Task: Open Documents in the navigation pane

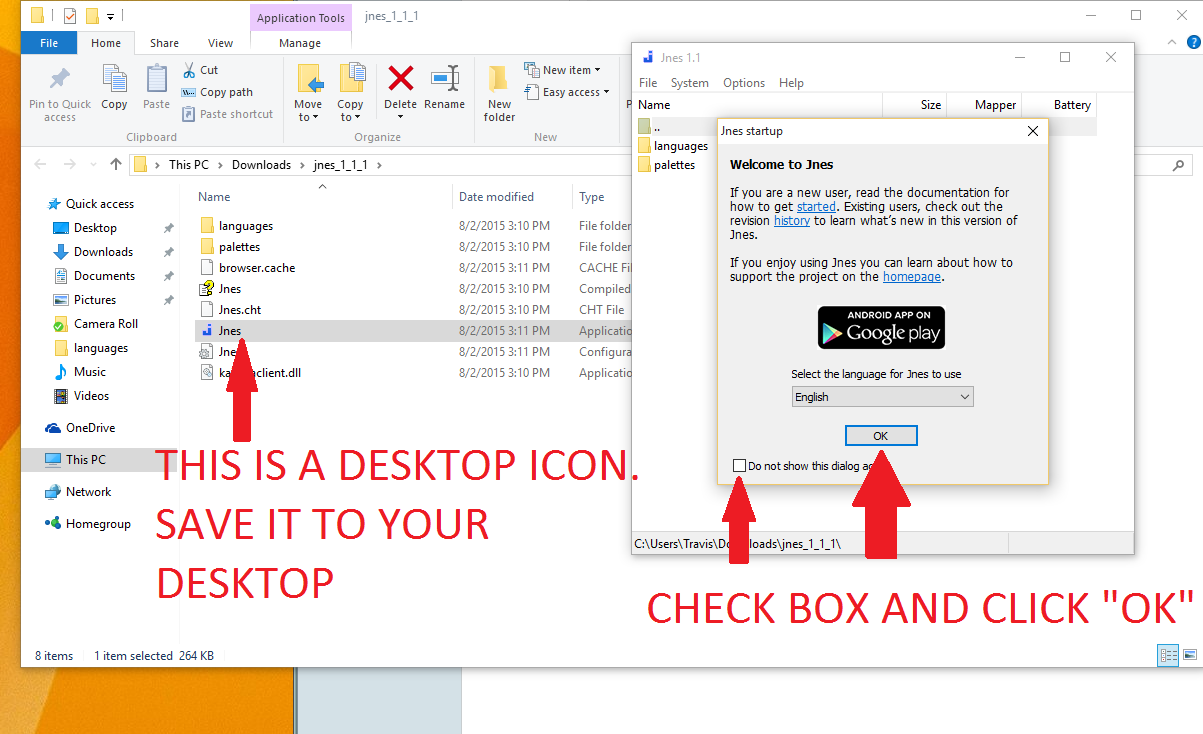Action: click(104, 276)
